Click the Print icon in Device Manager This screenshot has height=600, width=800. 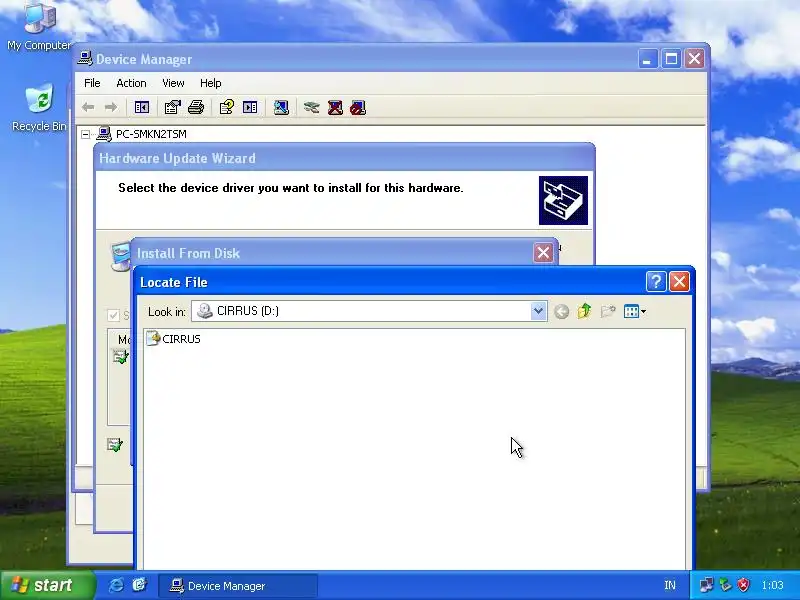[x=196, y=107]
